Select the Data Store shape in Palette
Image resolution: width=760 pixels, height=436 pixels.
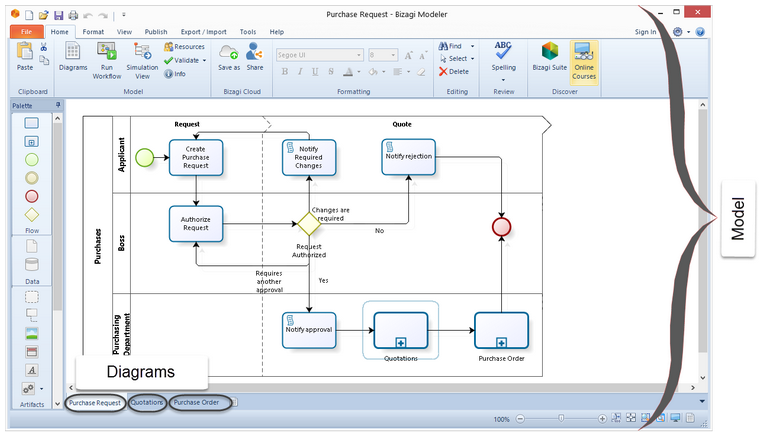[32, 265]
